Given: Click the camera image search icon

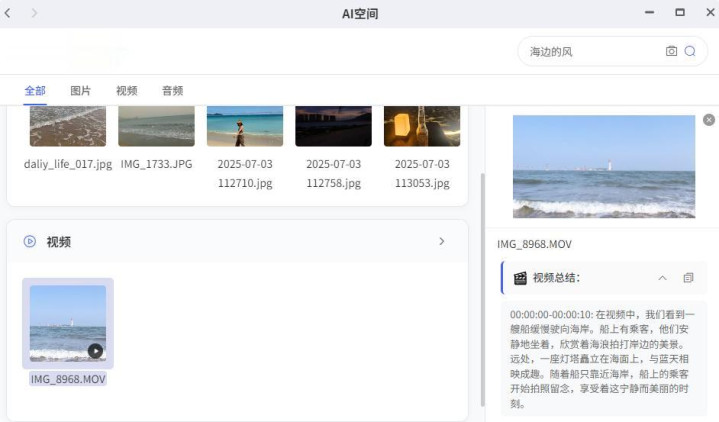Looking at the screenshot, I should pos(671,51).
